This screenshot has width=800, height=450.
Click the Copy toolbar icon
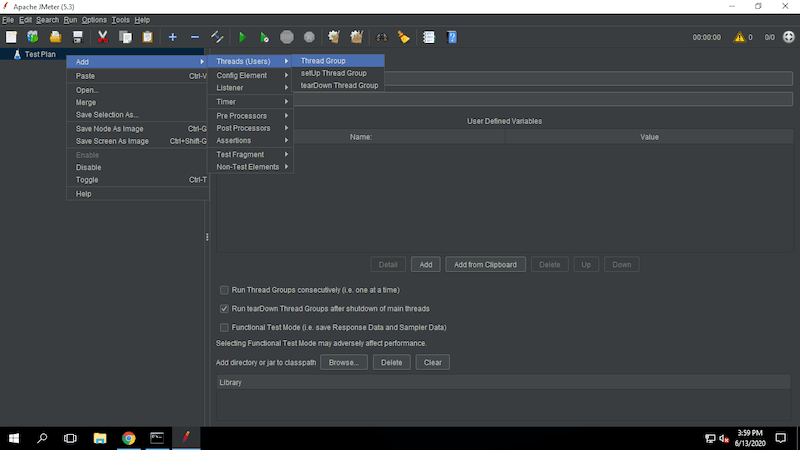pyautogui.click(x=125, y=37)
